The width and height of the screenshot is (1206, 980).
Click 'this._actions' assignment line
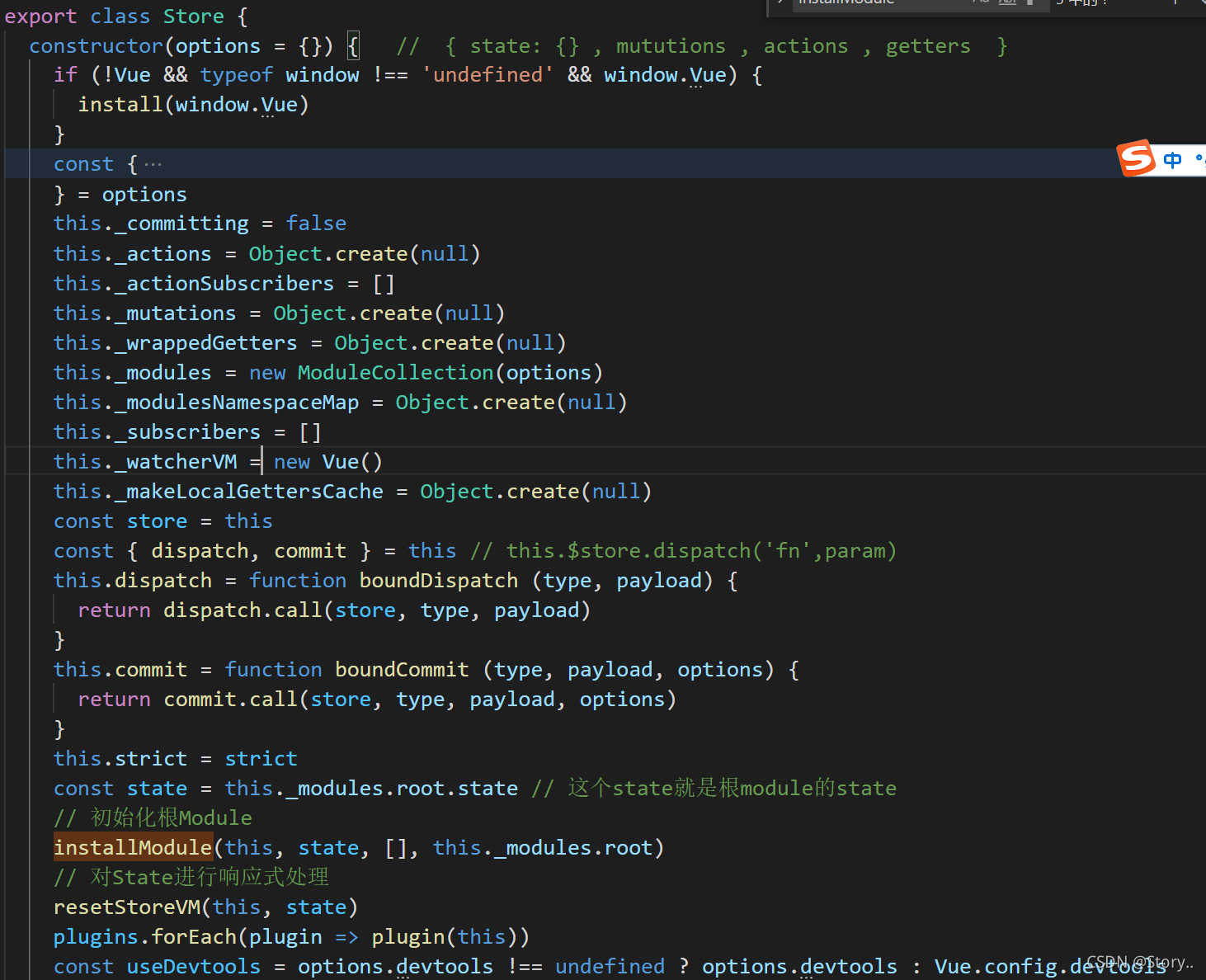coord(266,253)
